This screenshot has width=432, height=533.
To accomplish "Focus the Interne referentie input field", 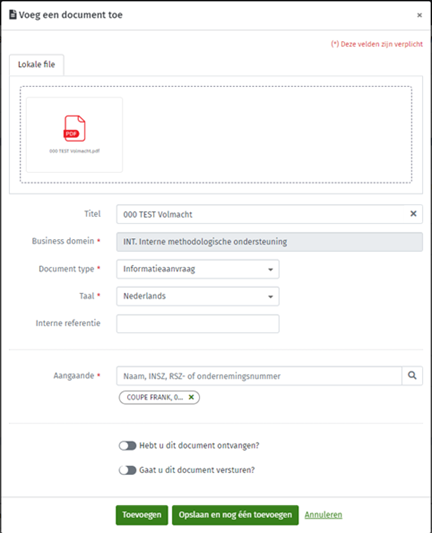I will pyautogui.click(x=198, y=324).
